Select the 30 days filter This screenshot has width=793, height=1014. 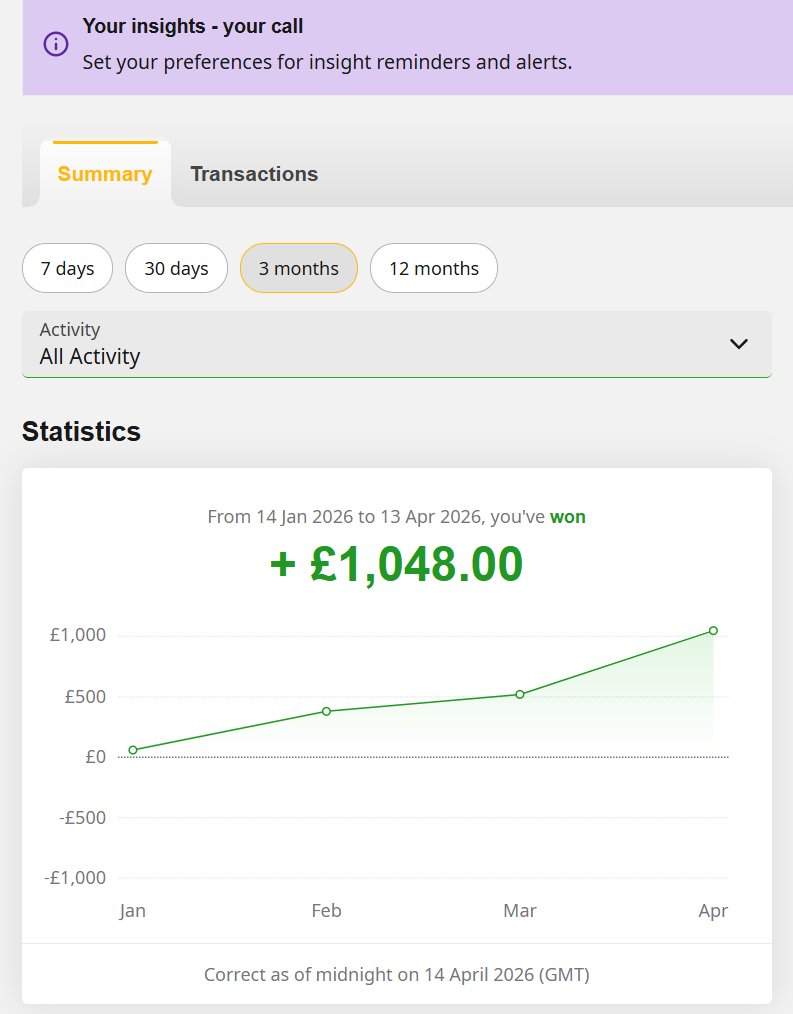176,267
